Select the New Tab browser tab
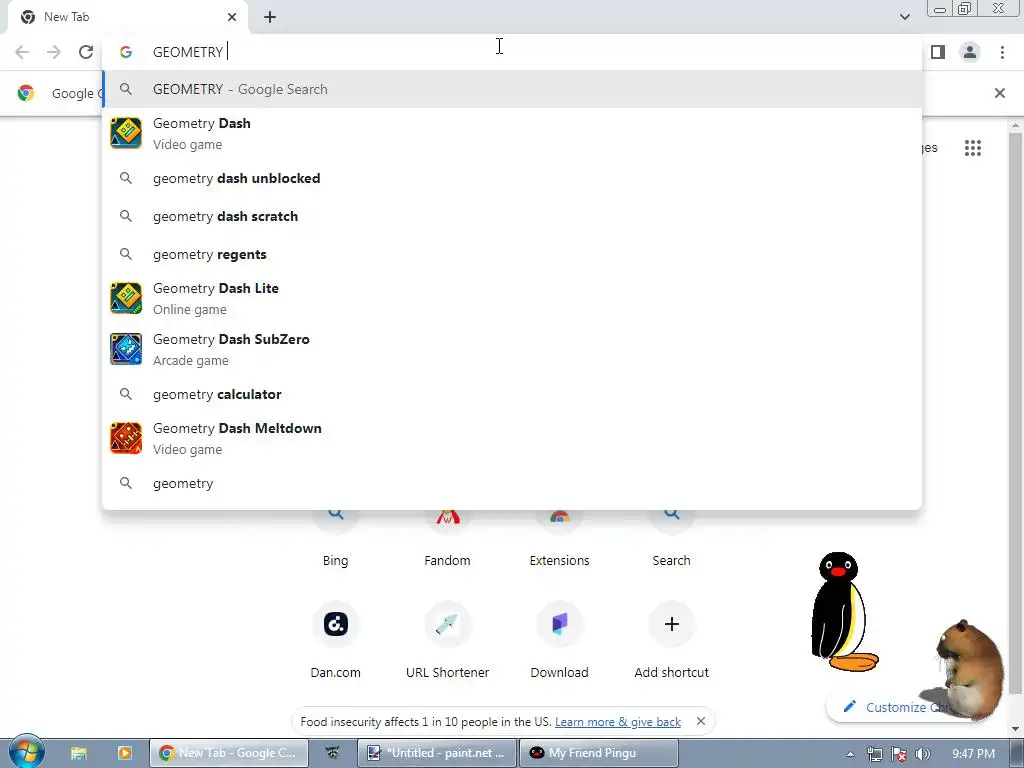The height and width of the screenshot is (768, 1024). click(x=127, y=17)
